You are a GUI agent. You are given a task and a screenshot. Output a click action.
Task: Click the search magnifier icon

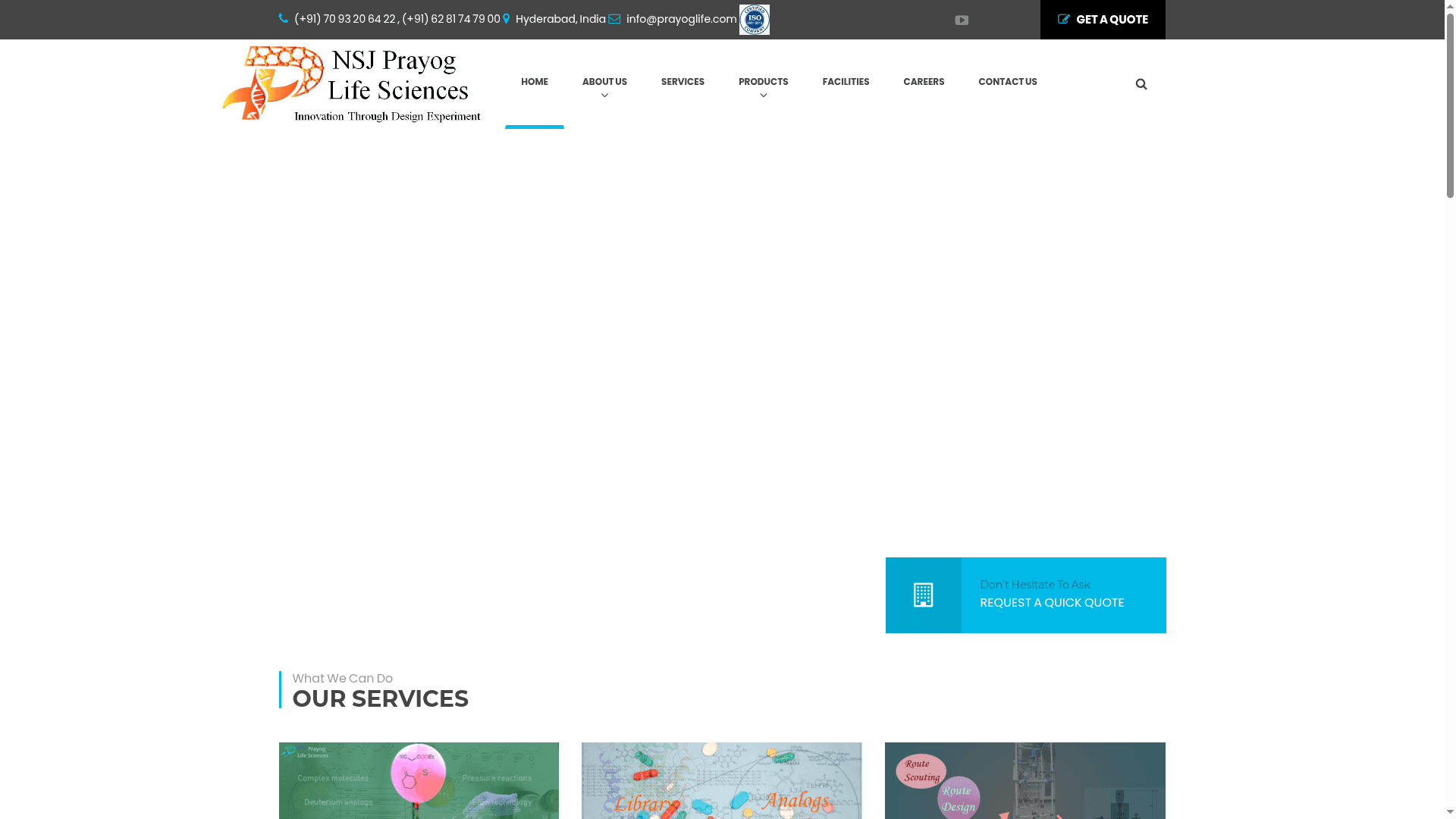(1141, 83)
